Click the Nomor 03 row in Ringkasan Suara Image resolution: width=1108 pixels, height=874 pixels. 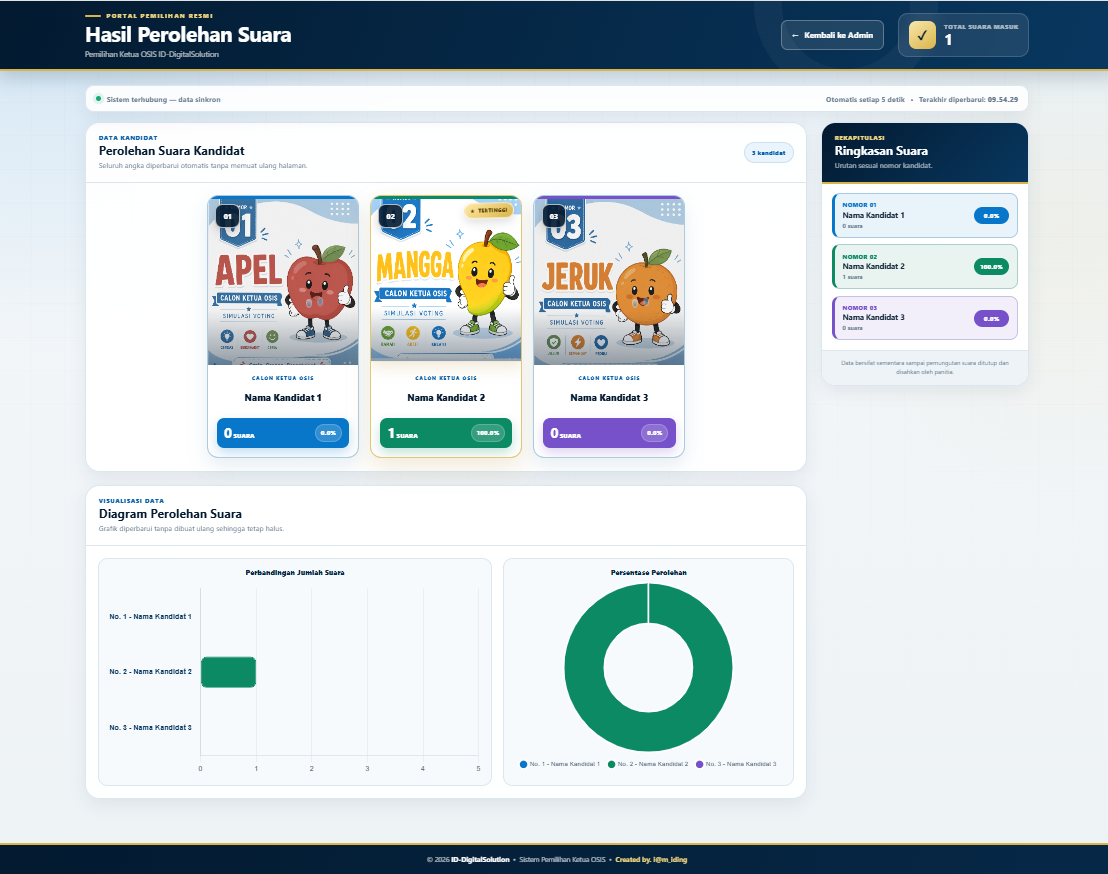point(925,318)
